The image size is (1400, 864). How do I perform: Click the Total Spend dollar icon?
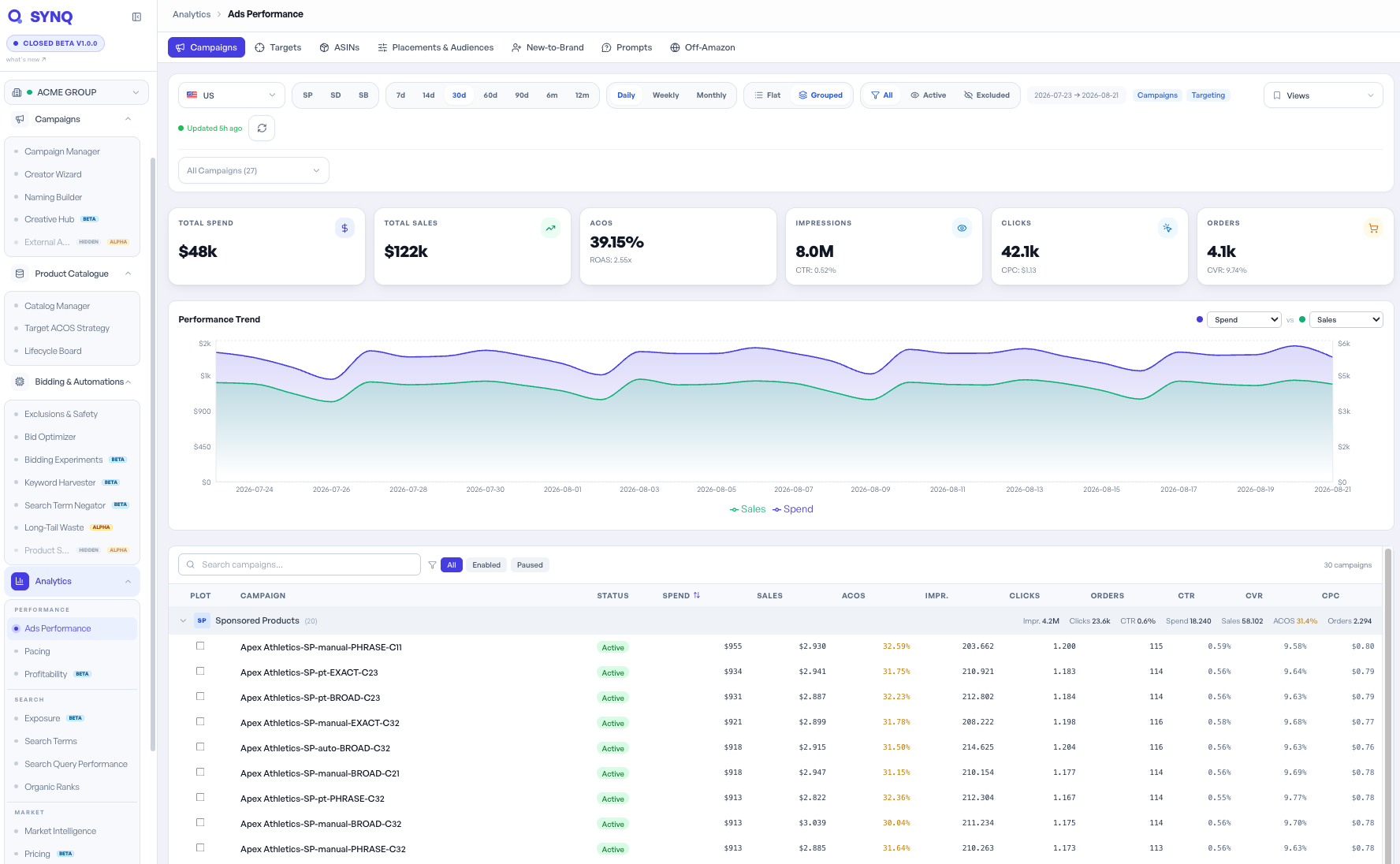(344, 228)
